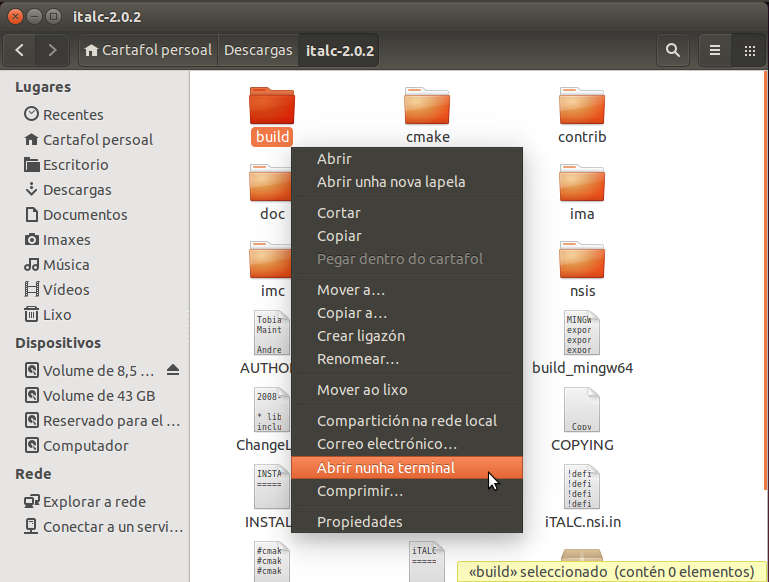Click the file pane's vertical scrollbar
The width and height of the screenshot is (769, 582).
[766, 279]
